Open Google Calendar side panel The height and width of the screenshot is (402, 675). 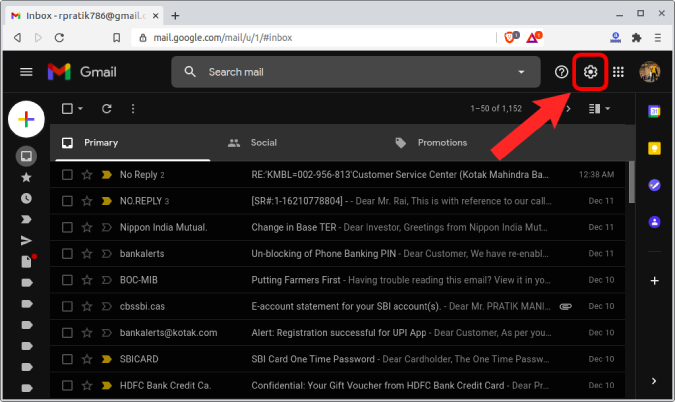[x=654, y=111]
